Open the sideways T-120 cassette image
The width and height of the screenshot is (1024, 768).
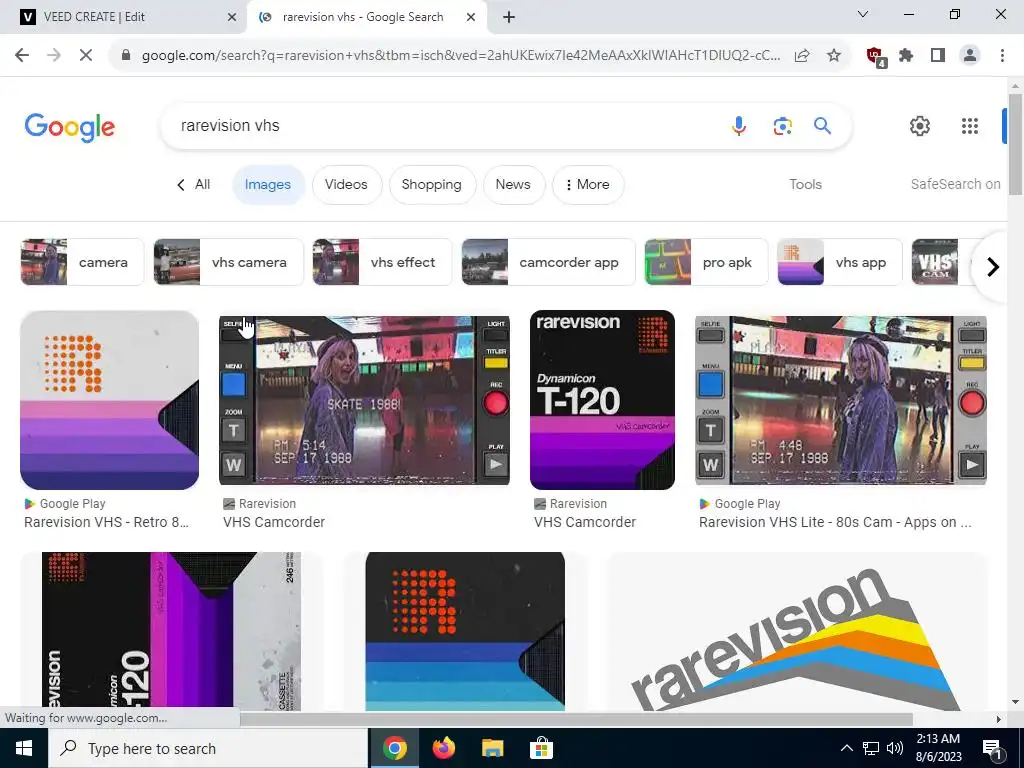click(172, 631)
